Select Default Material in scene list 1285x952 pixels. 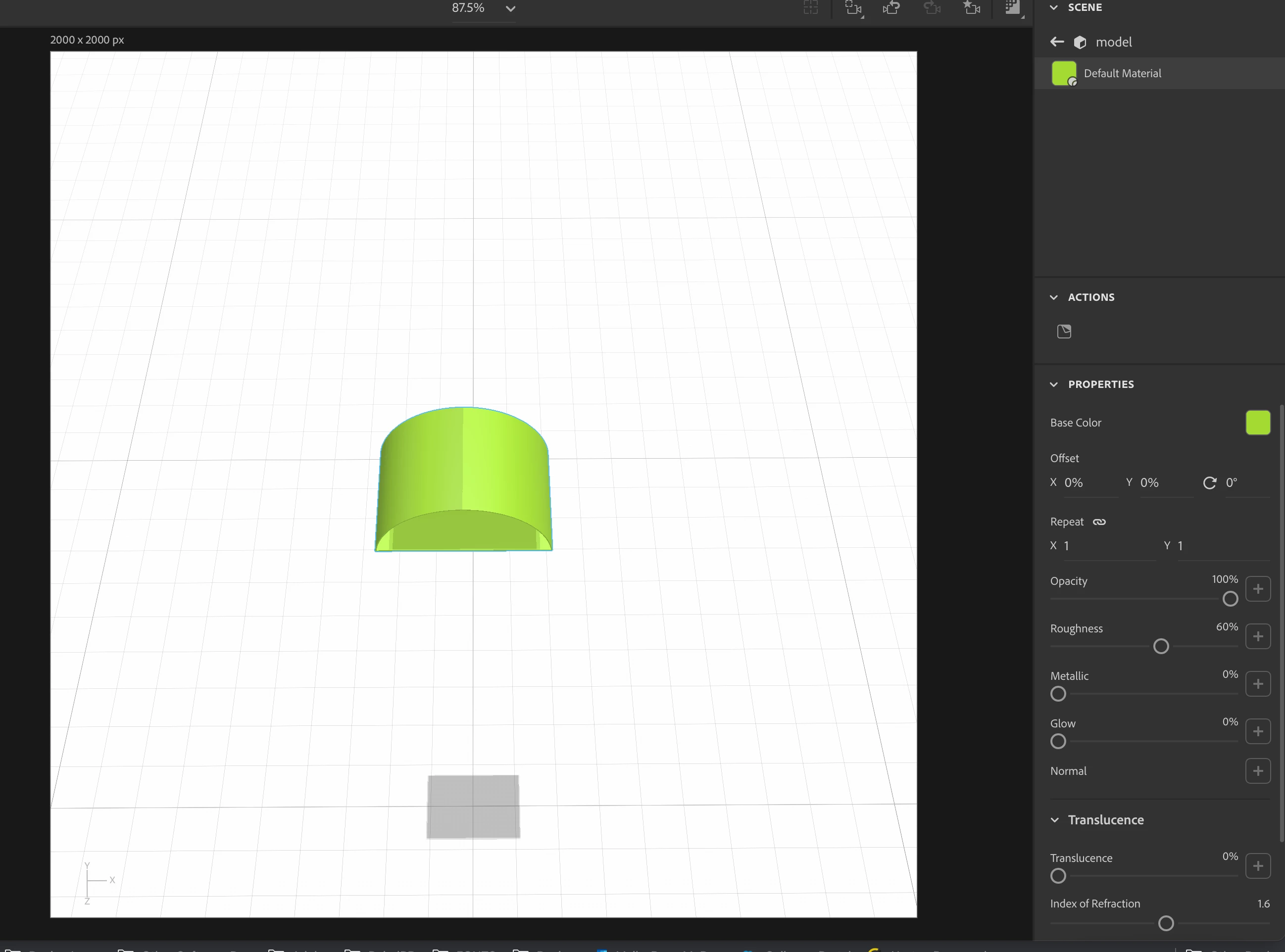tap(1122, 73)
